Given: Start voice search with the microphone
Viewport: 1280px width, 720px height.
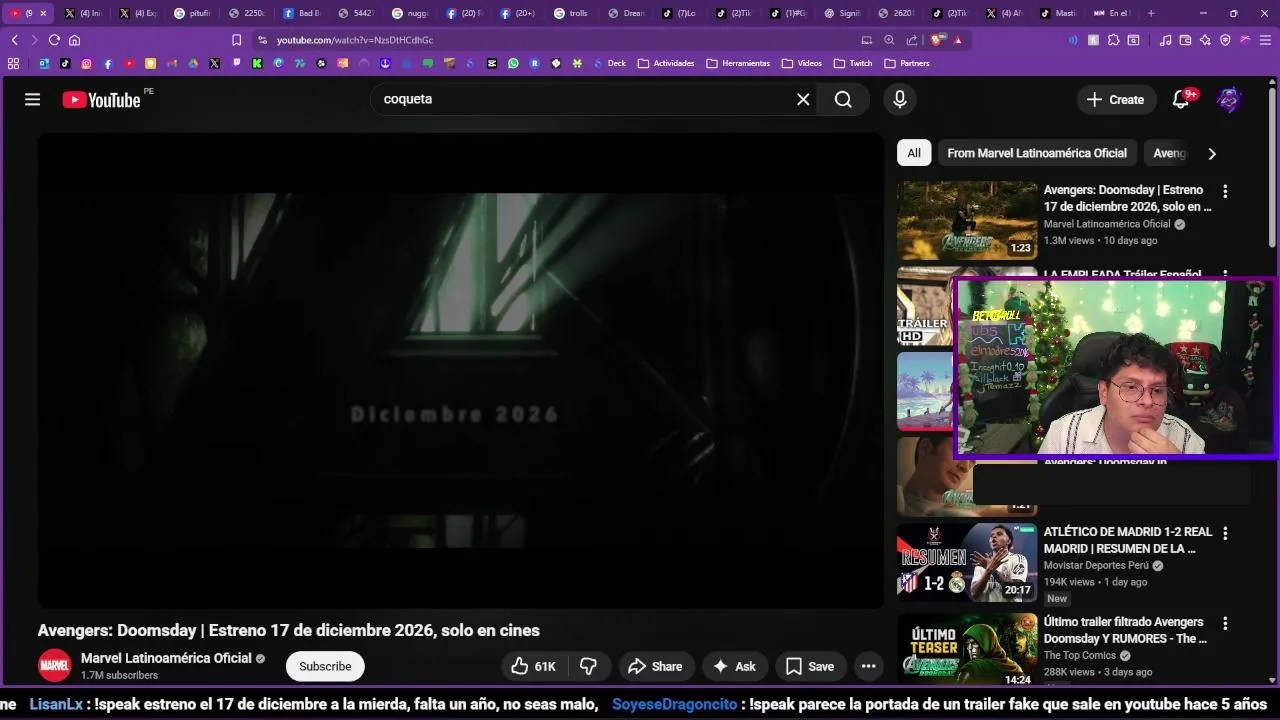Looking at the screenshot, I should (x=900, y=99).
